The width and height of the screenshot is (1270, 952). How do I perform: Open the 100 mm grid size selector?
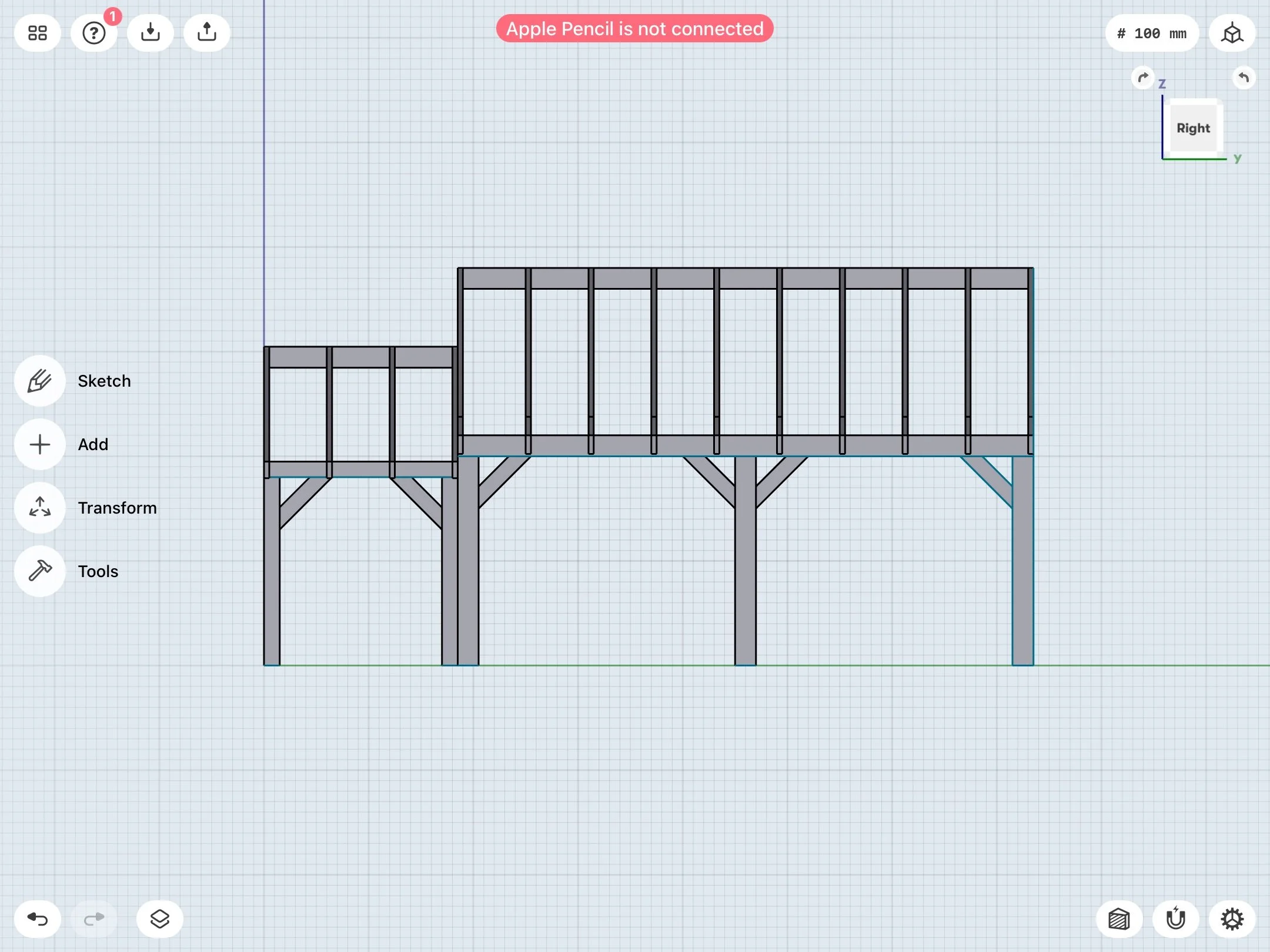[x=1152, y=33]
